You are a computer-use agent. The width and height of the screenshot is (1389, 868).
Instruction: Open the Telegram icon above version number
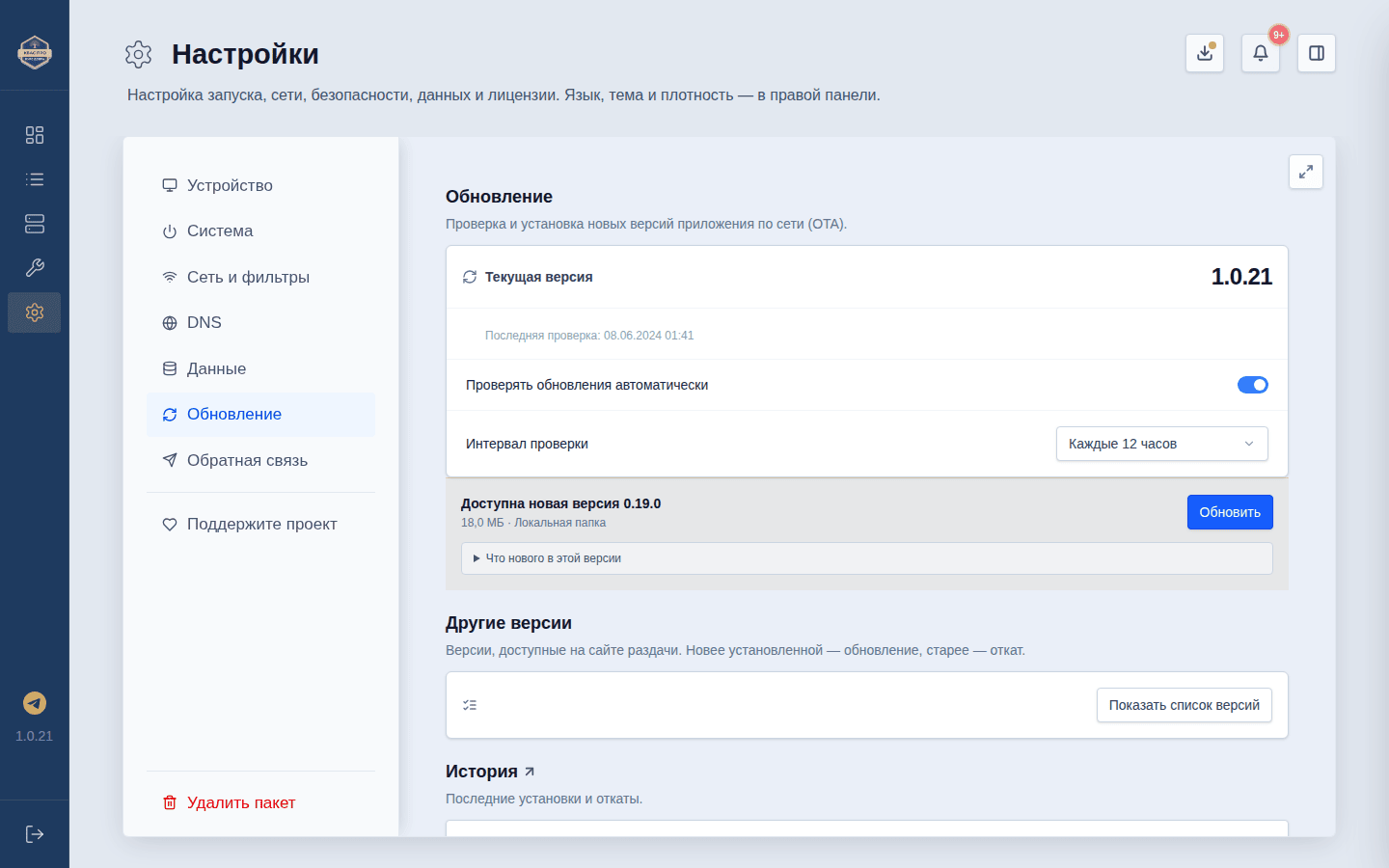coord(35,703)
